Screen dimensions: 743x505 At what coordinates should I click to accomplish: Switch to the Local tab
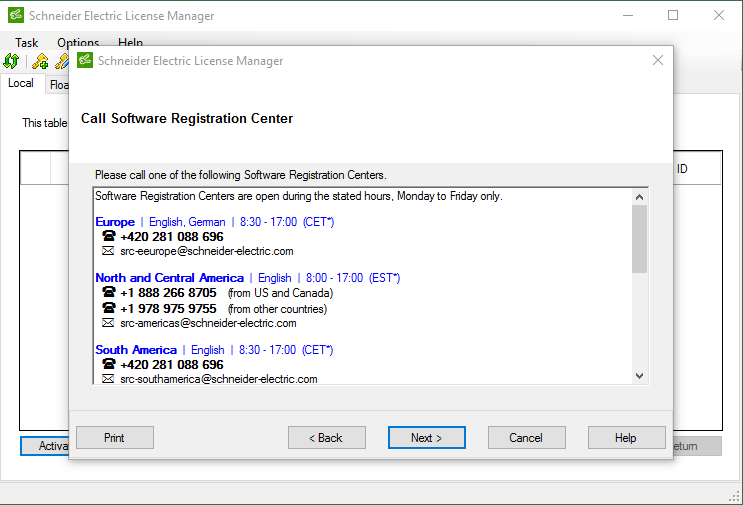click(x=21, y=83)
